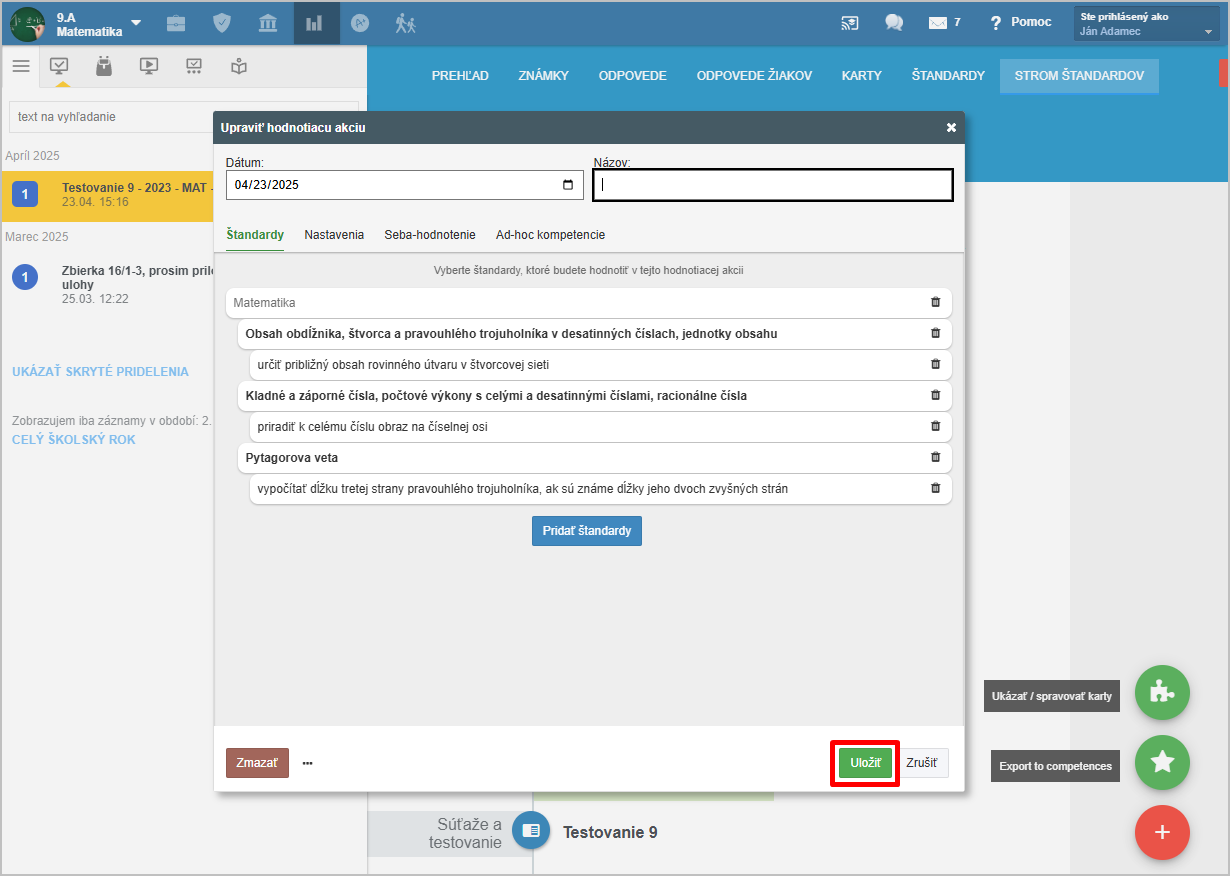Viewport: 1230px width, 876px height.
Task: Expand the 9.A Matematika class dropdown
Action: tap(136, 23)
